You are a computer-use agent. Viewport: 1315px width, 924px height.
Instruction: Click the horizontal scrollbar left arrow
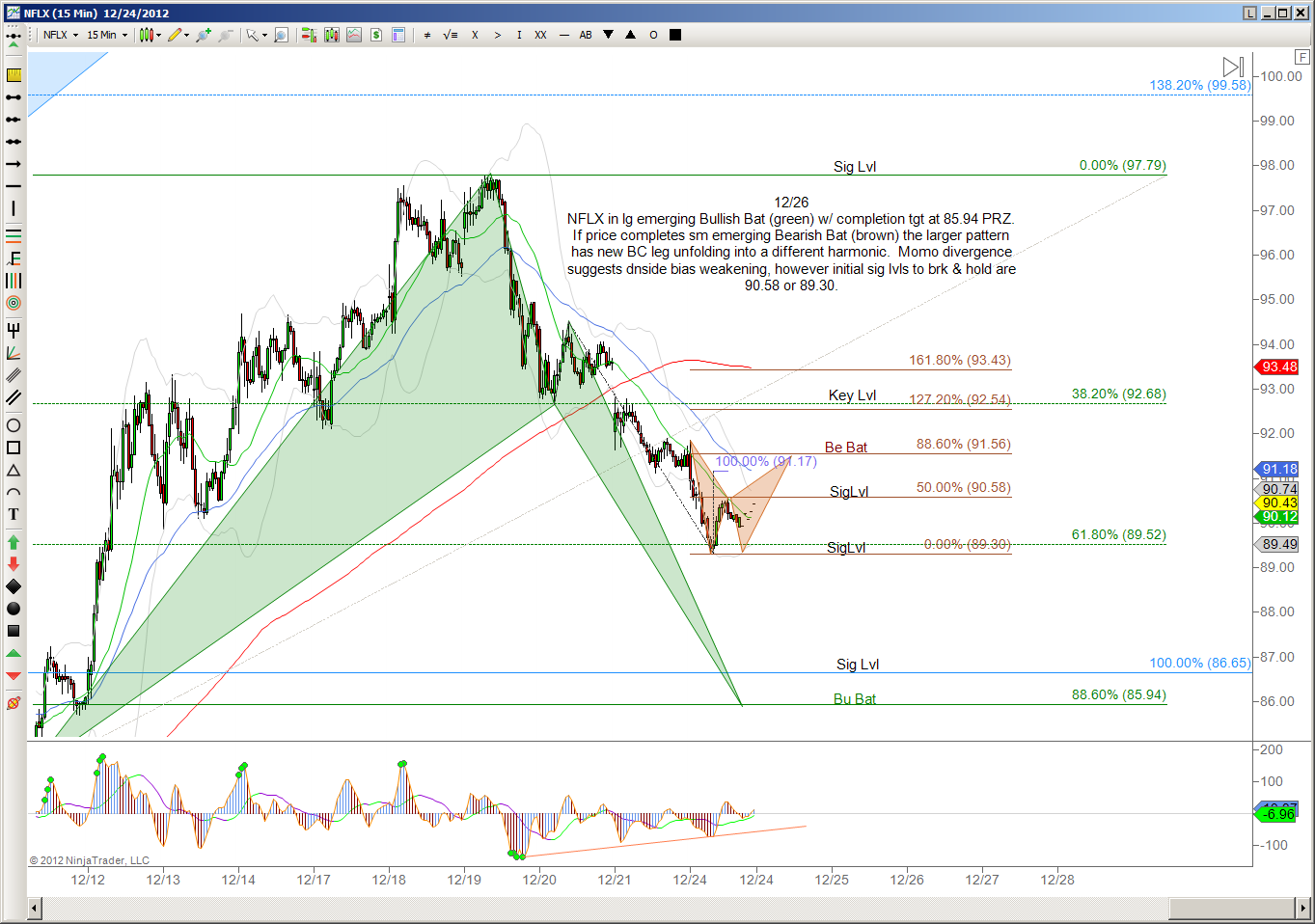coord(35,909)
